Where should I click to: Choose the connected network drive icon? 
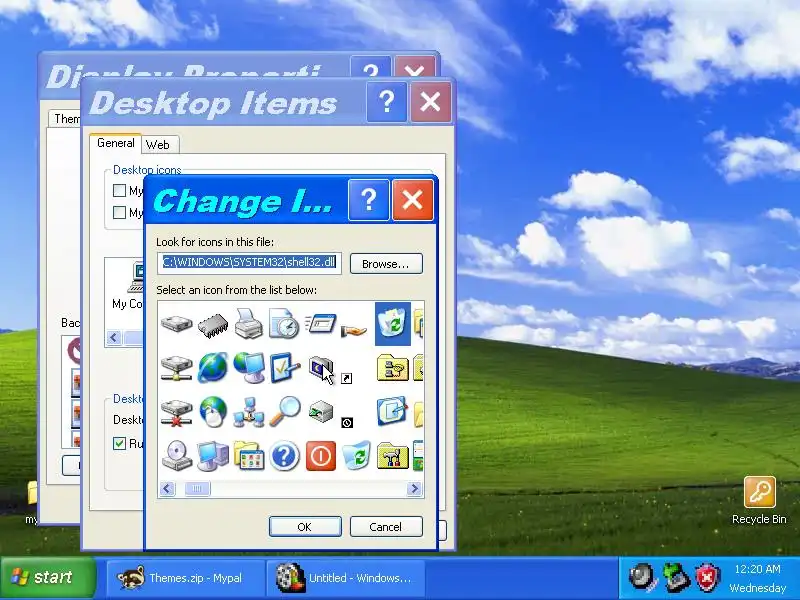coord(177,368)
